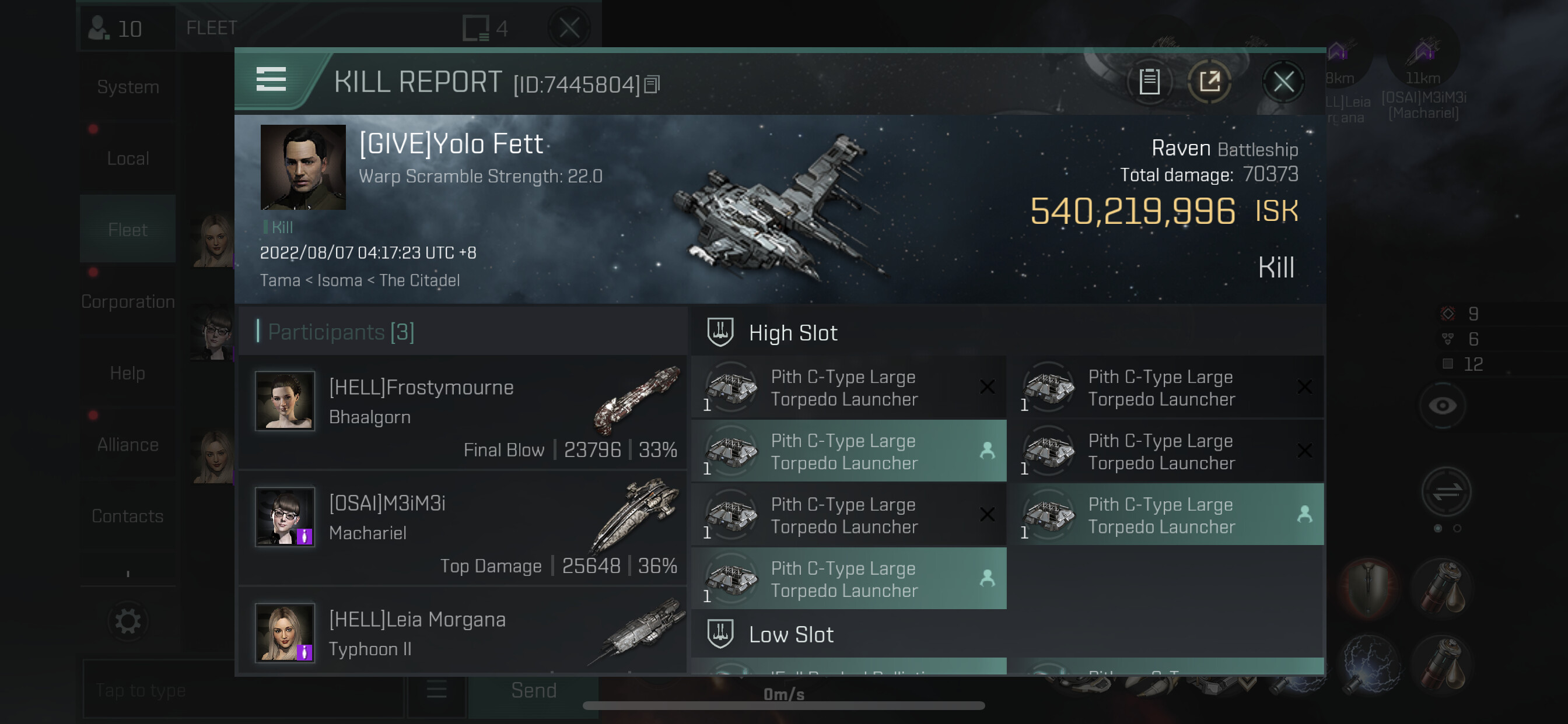Focus the Tap to type input
The width and height of the screenshot is (1568, 724).
[x=242, y=691]
